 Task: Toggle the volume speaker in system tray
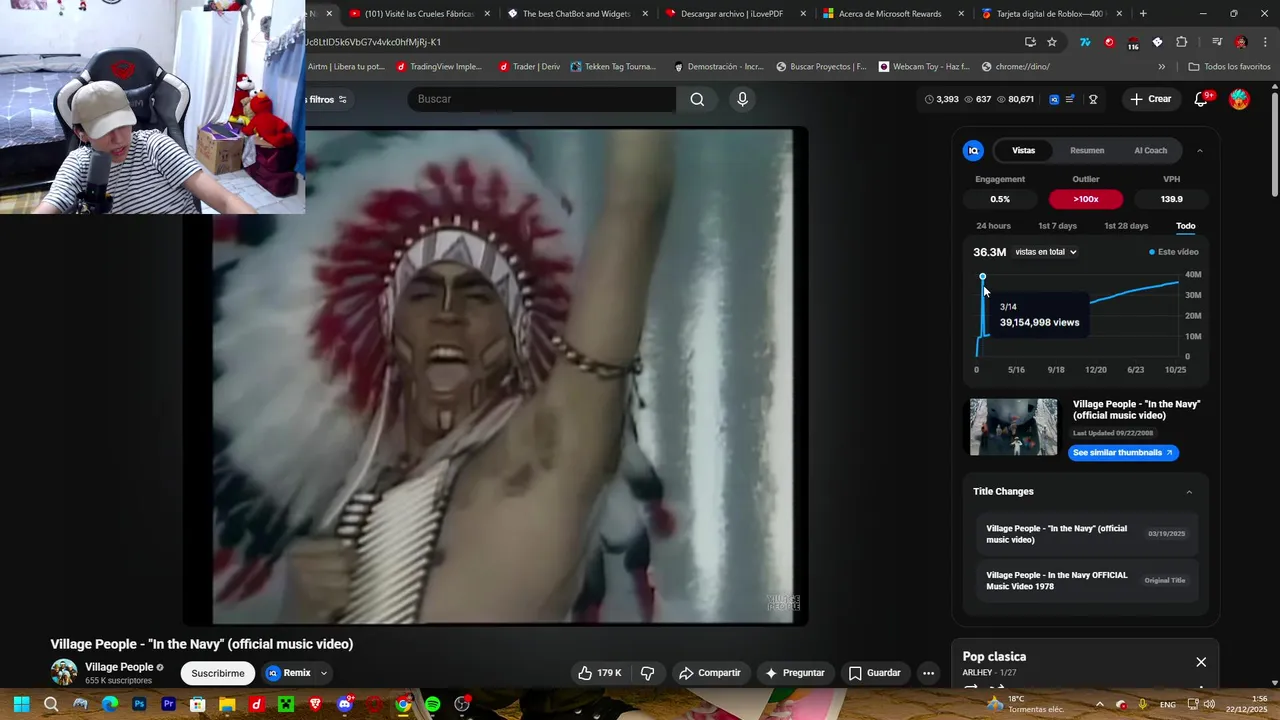coord(1208,704)
